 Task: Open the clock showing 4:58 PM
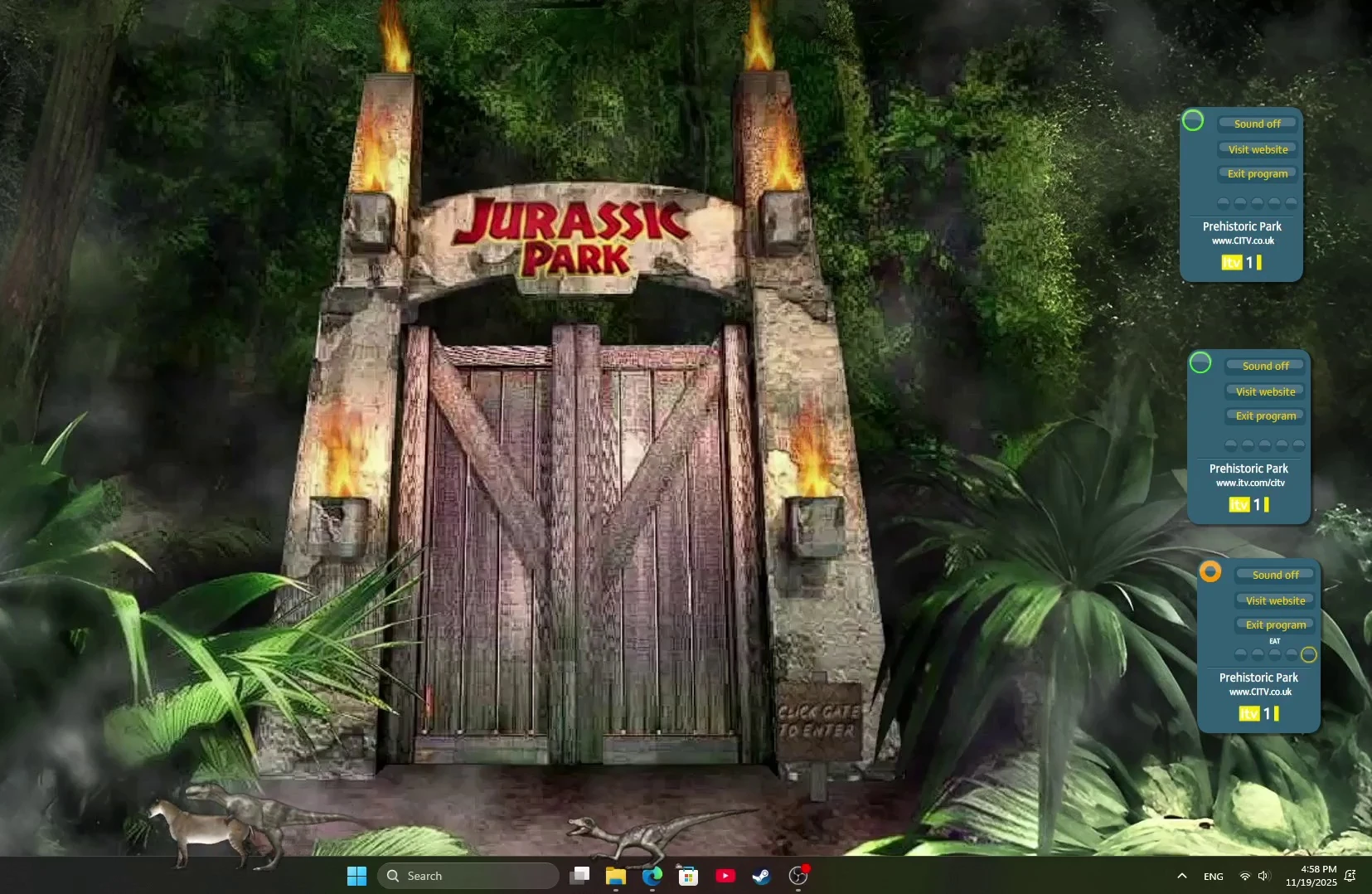pos(1311,876)
